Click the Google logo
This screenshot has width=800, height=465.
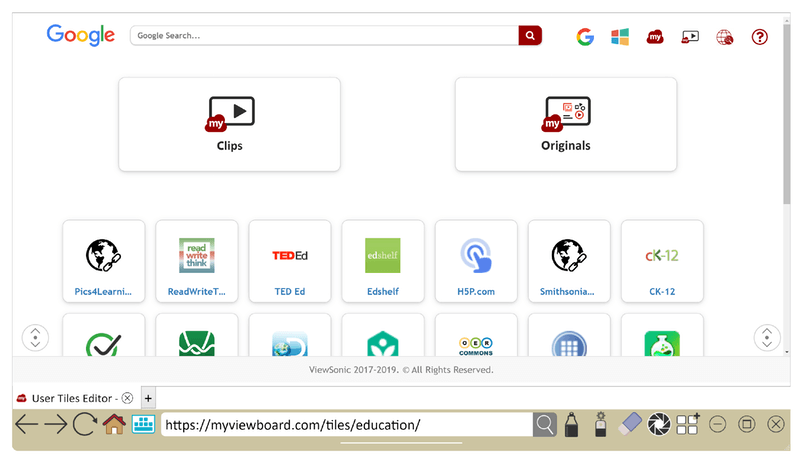point(81,35)
